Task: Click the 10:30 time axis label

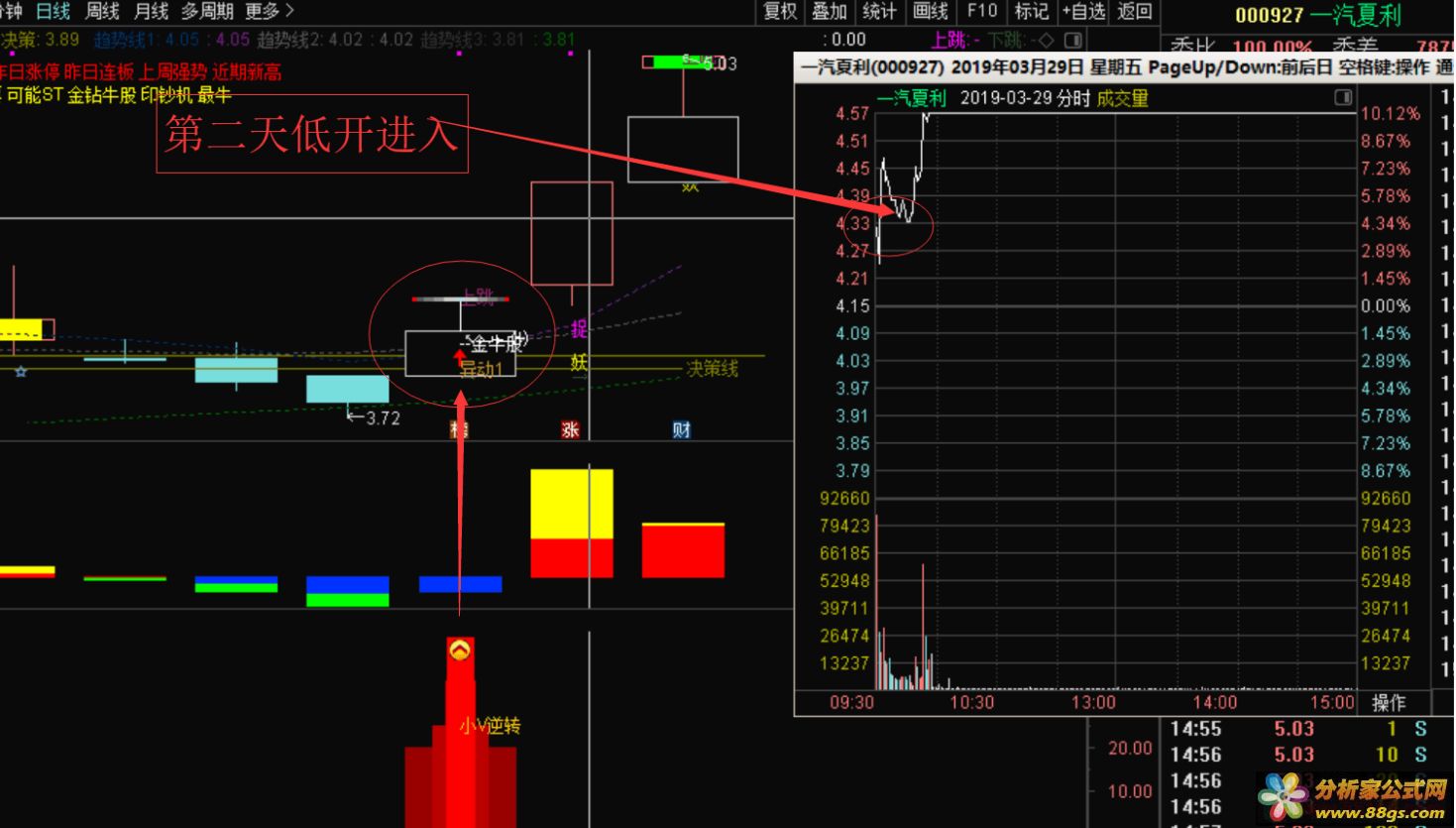Action: (x=971, y=702)
